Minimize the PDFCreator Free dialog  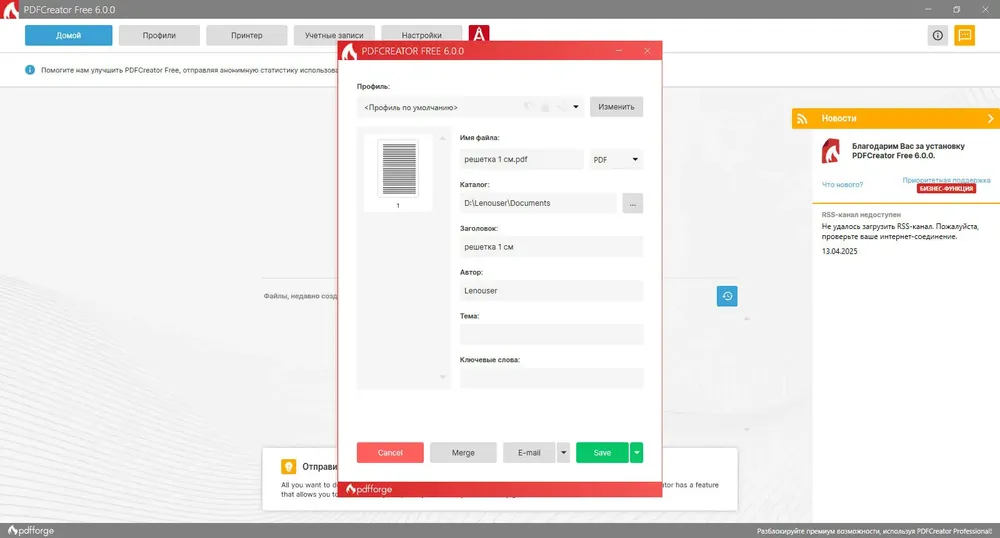pos(619,51)
